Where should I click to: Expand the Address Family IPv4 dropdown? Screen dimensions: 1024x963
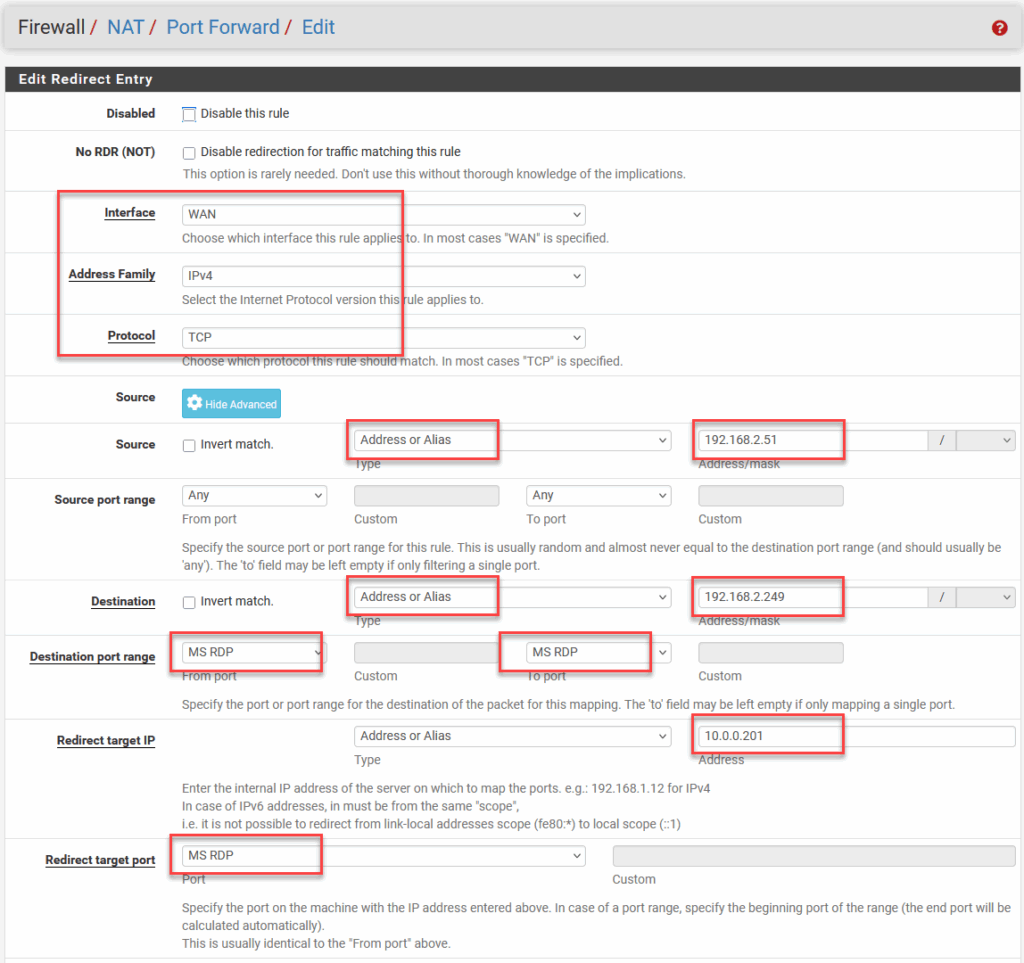383,276
